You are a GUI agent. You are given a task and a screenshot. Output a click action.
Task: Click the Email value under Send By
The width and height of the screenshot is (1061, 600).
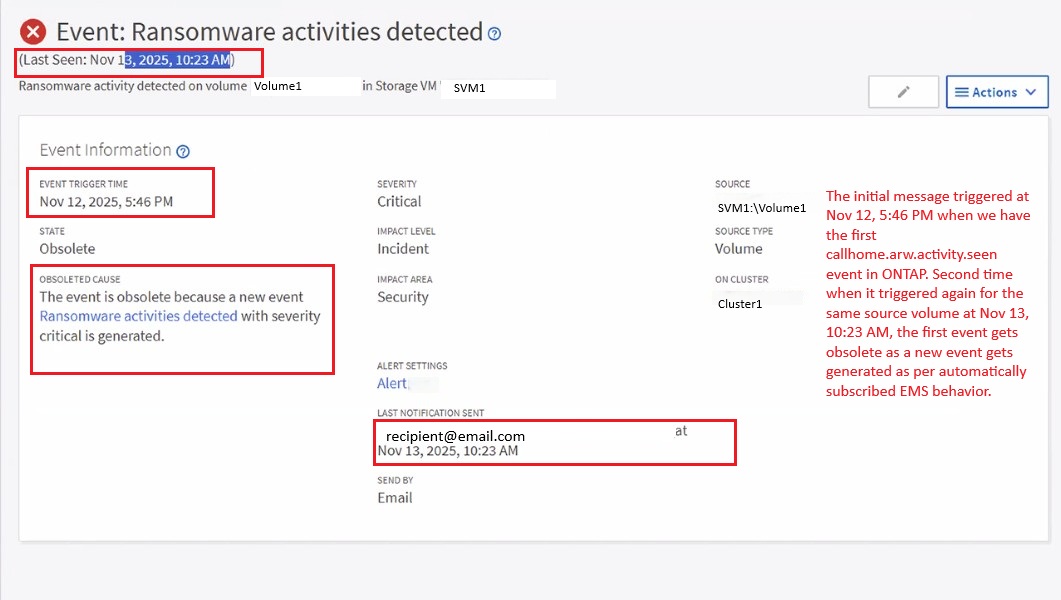tap(394, 497)
